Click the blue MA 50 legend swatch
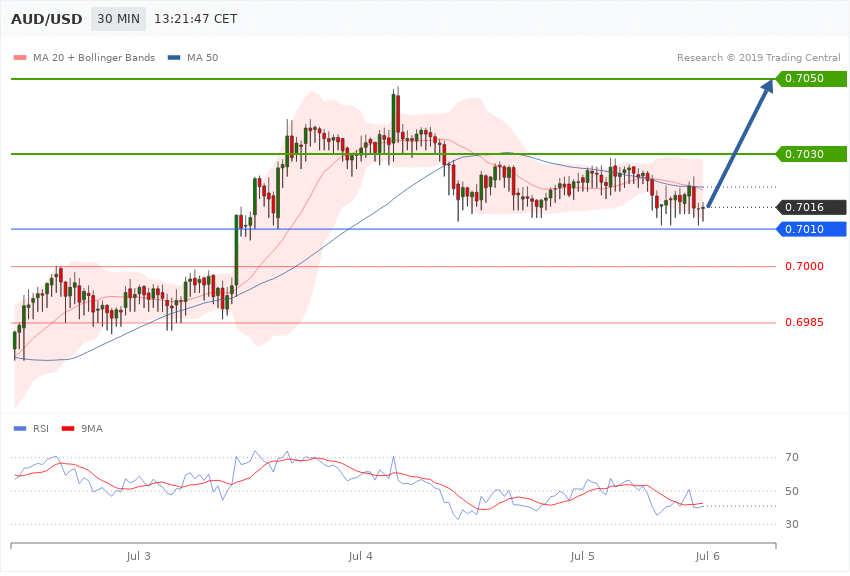Screen dimensions: 850x576 (x=174, y=57)
